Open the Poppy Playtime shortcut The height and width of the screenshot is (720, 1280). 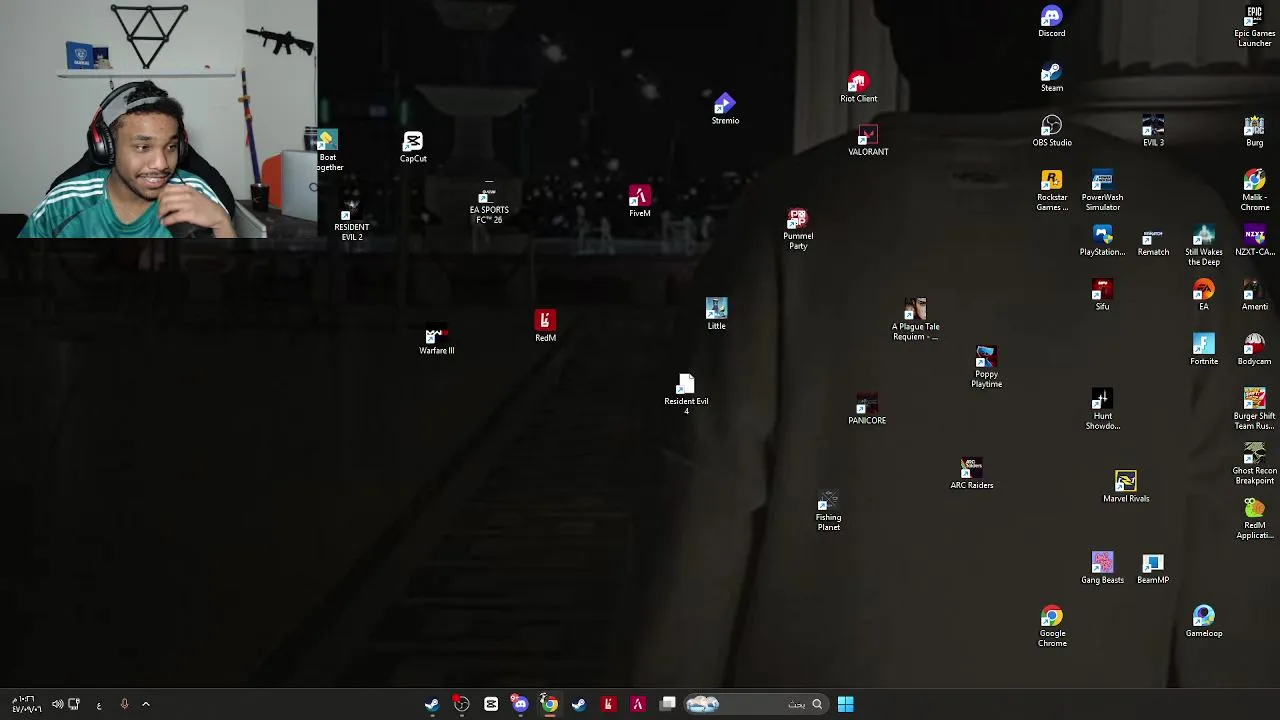(986, 368)
